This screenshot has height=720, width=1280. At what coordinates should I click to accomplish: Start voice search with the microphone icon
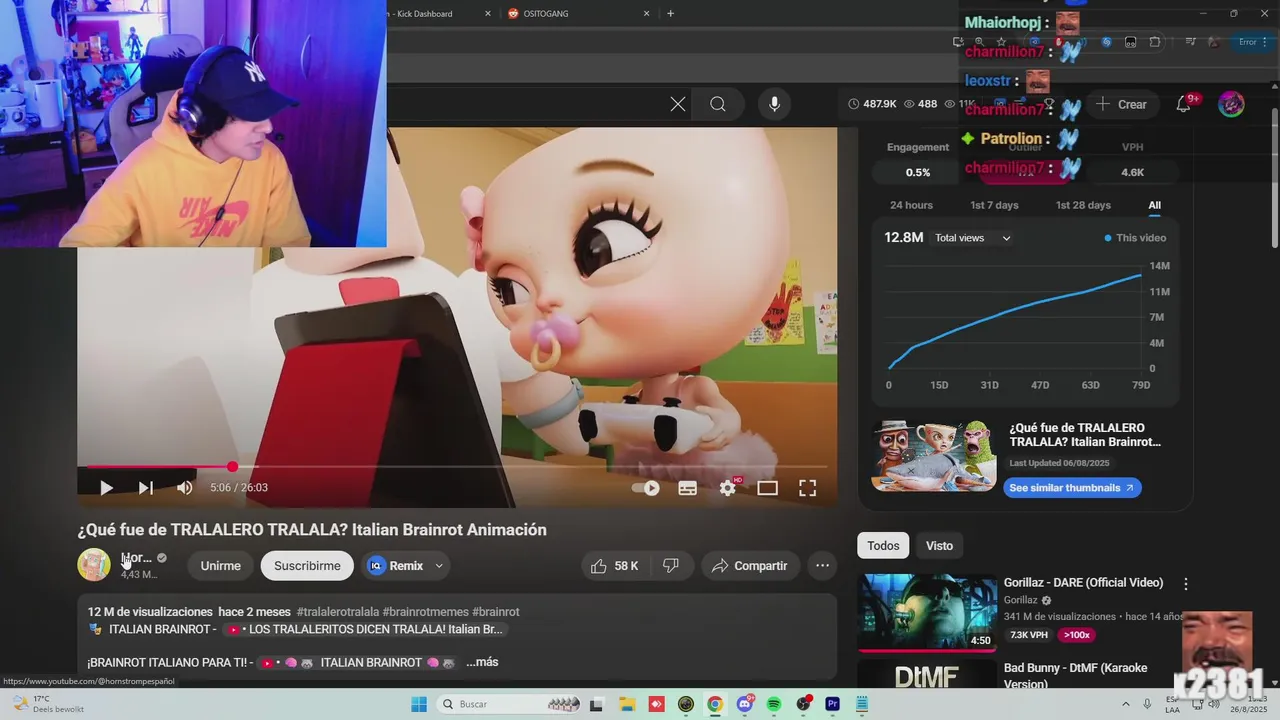click(x=774, y=104)
